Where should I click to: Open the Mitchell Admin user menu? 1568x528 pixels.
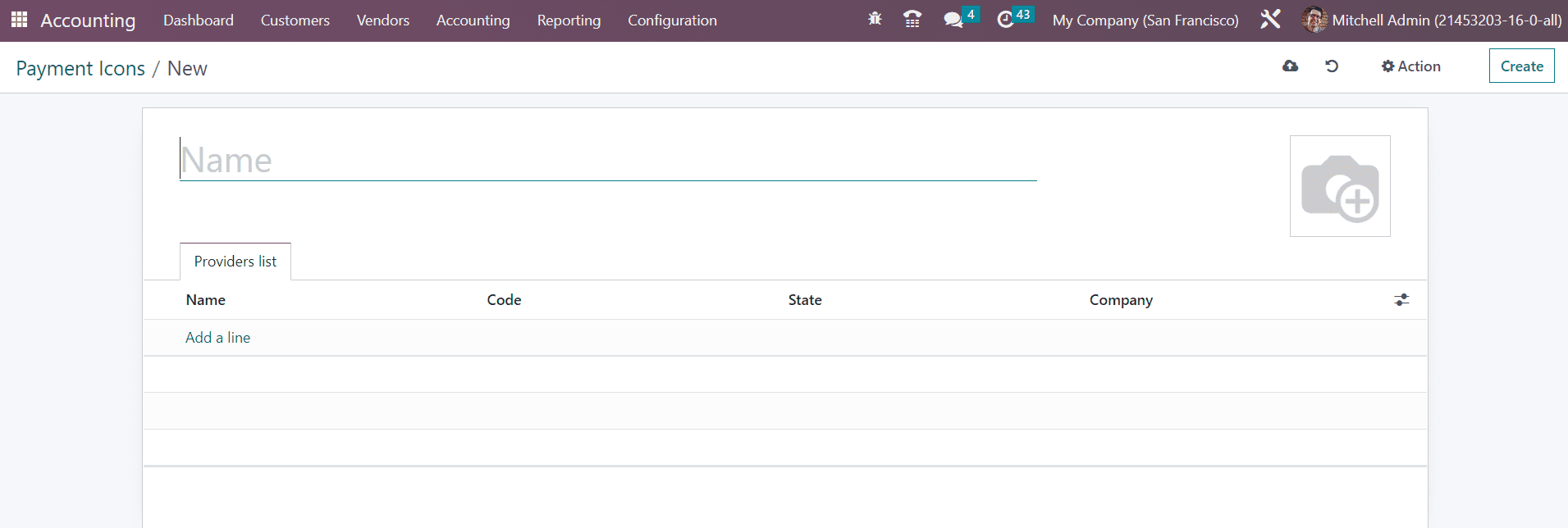[1432, 20]
